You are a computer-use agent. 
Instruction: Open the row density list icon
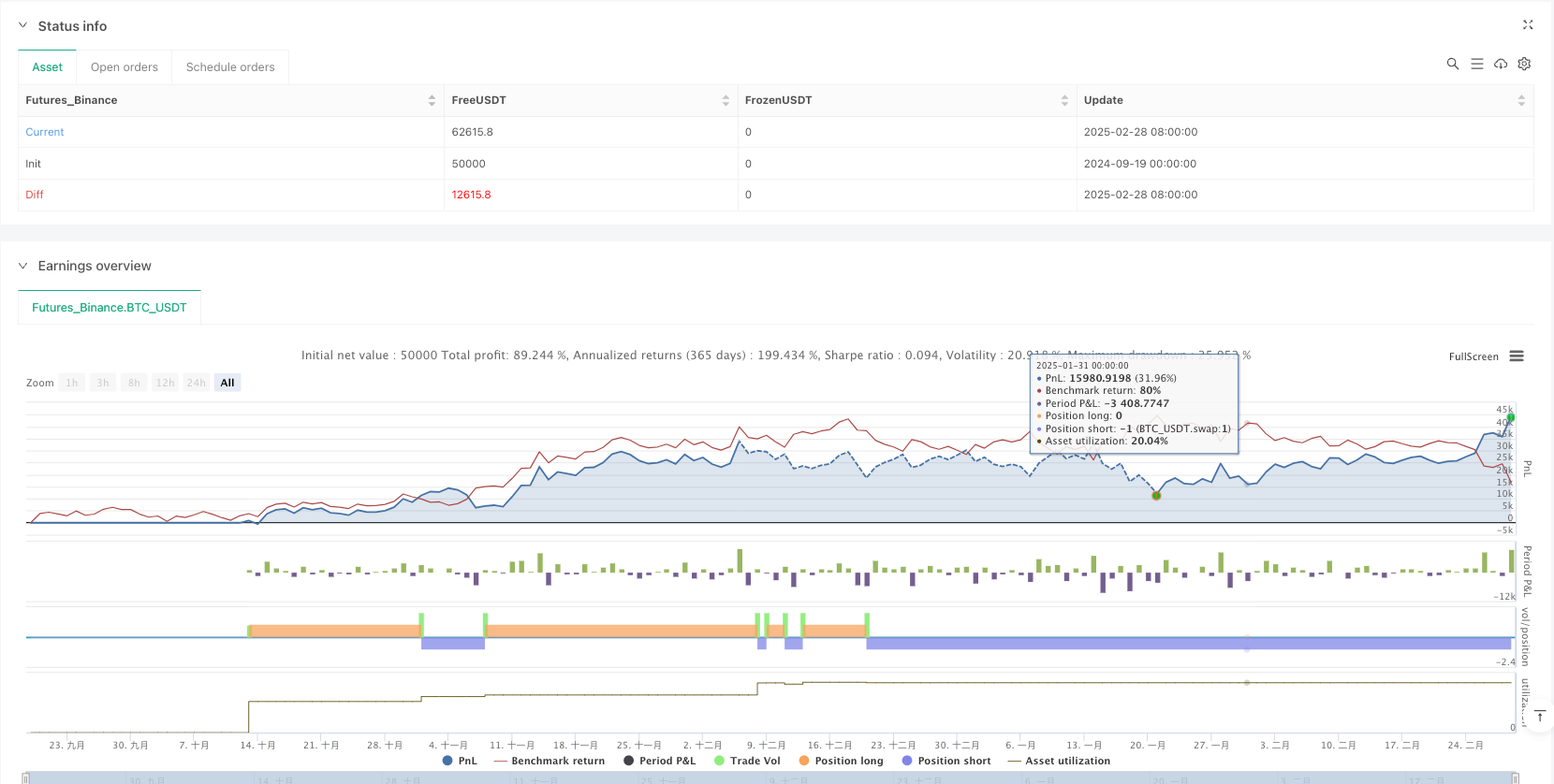pyautogui.click(x=1476, y=64)
